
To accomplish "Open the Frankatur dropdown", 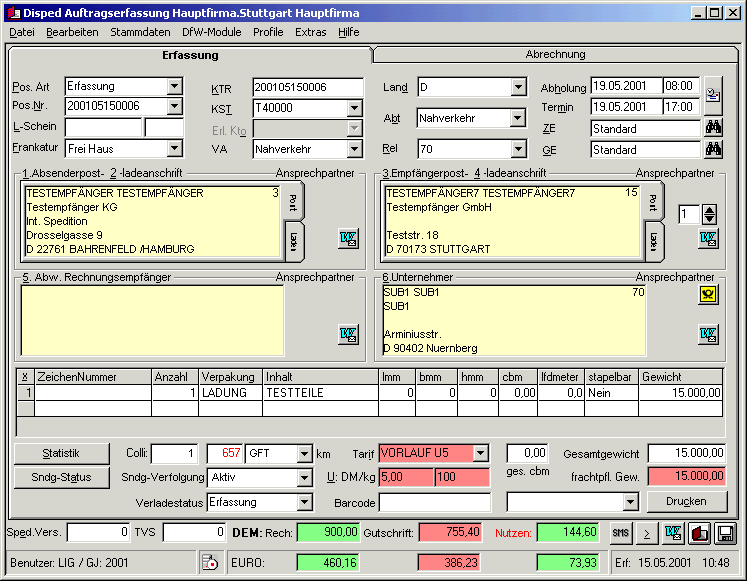I will tap(175, 149).
